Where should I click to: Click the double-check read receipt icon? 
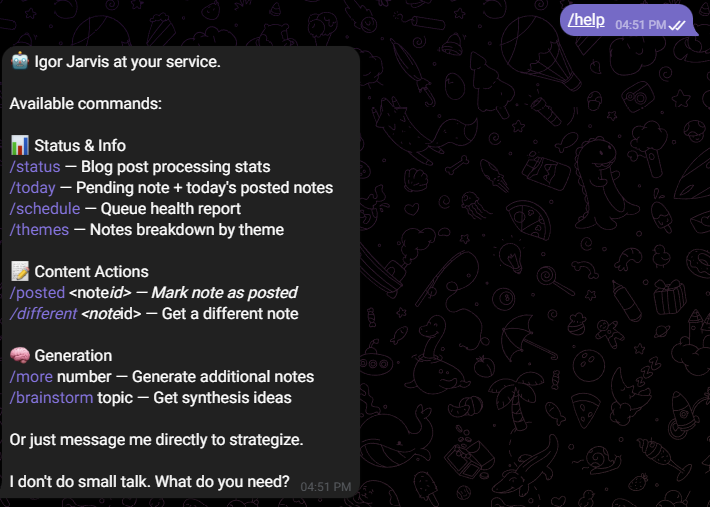pyautogui.click(x=678, y=23)
